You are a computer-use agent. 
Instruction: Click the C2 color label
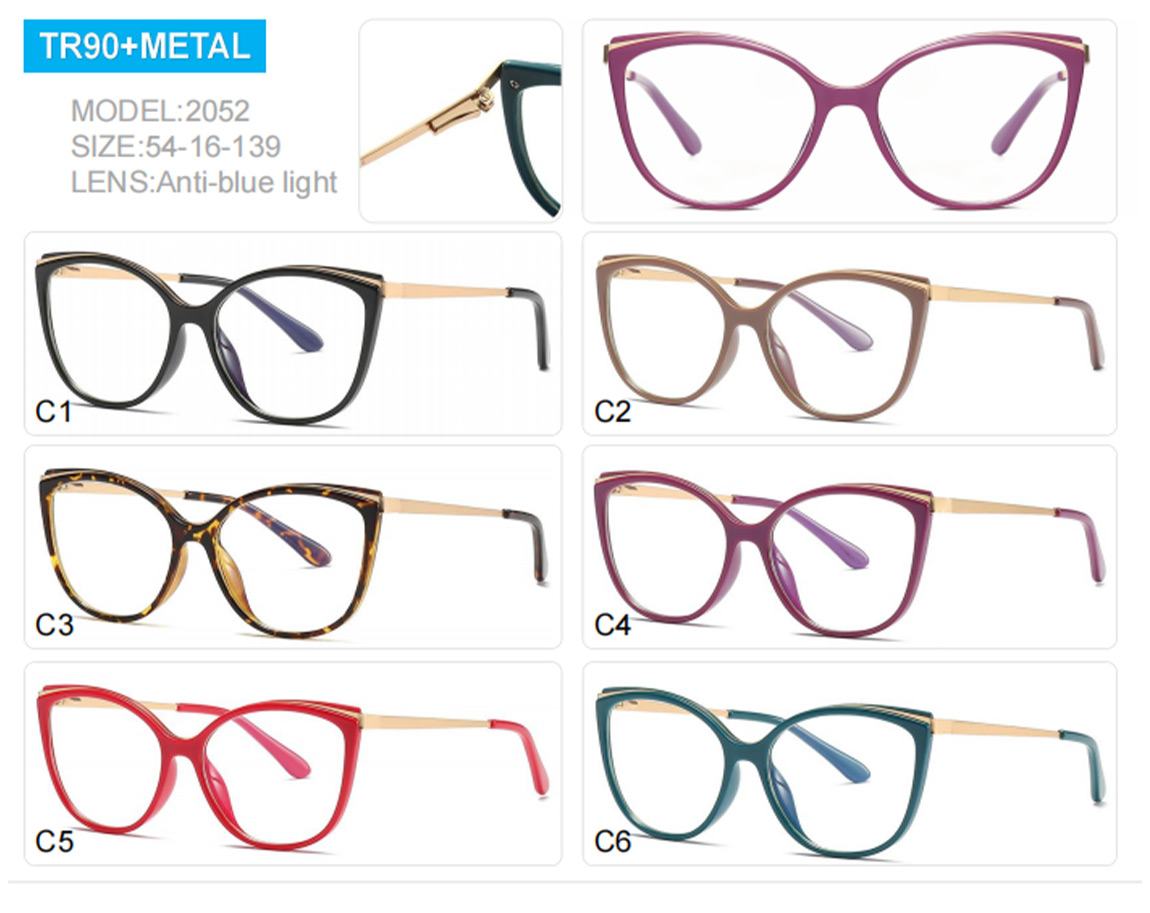tap(612, 411)
